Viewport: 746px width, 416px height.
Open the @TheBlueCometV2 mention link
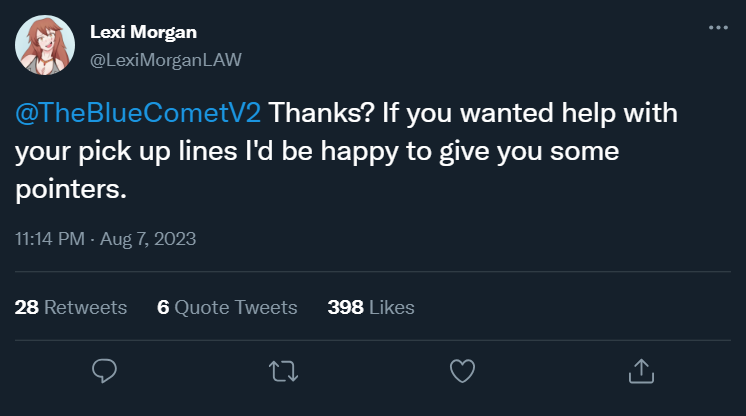[x=137, y=113]
